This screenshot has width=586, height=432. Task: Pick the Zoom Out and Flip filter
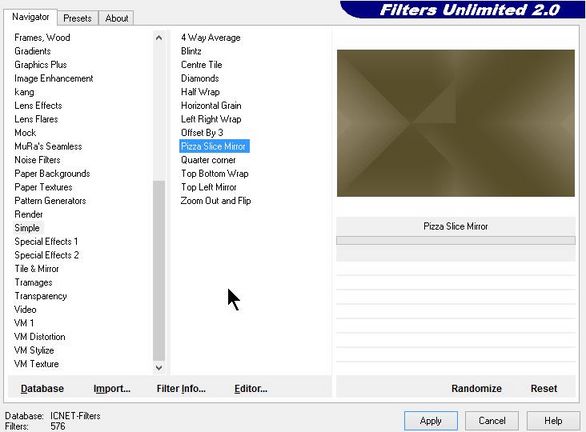[x=216, y=201]
